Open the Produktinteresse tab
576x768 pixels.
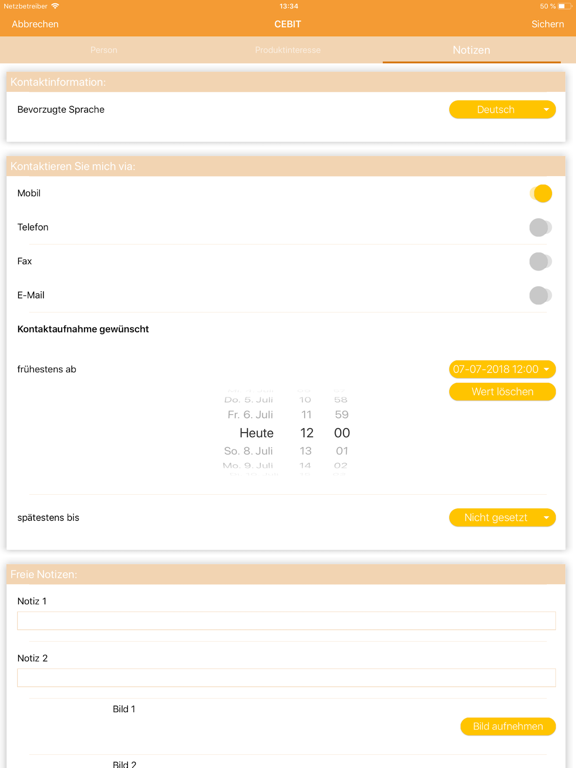pyautogui.click(x=288, y=50)
